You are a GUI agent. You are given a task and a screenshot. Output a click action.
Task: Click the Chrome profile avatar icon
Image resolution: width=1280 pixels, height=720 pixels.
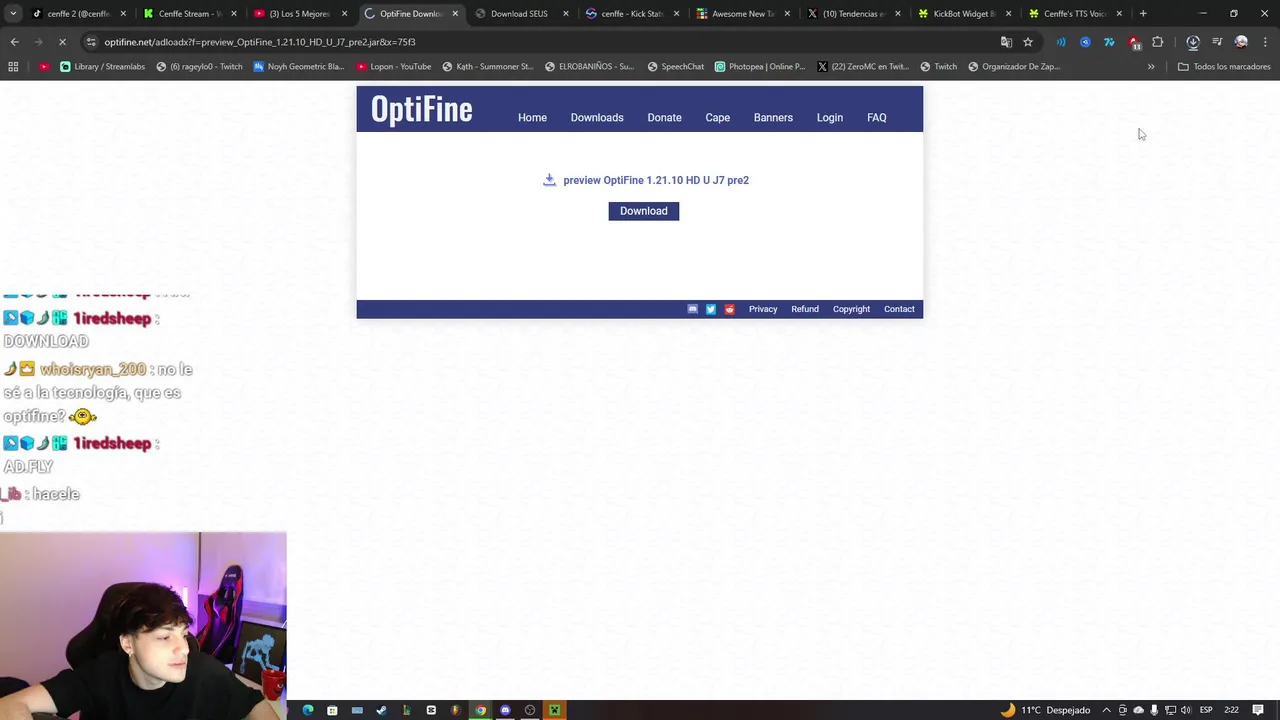pos(1241,42)
